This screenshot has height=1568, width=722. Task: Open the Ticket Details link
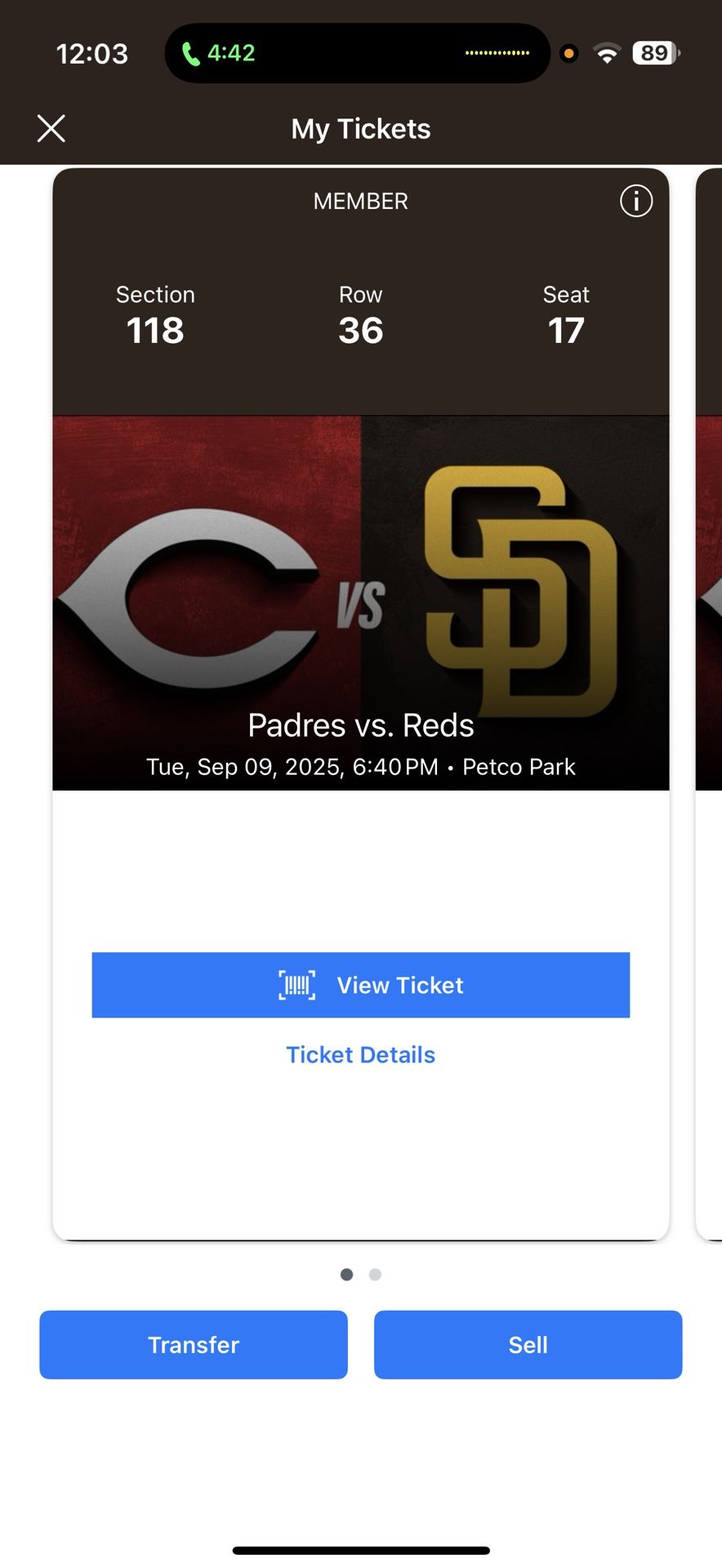[360, 1054]
